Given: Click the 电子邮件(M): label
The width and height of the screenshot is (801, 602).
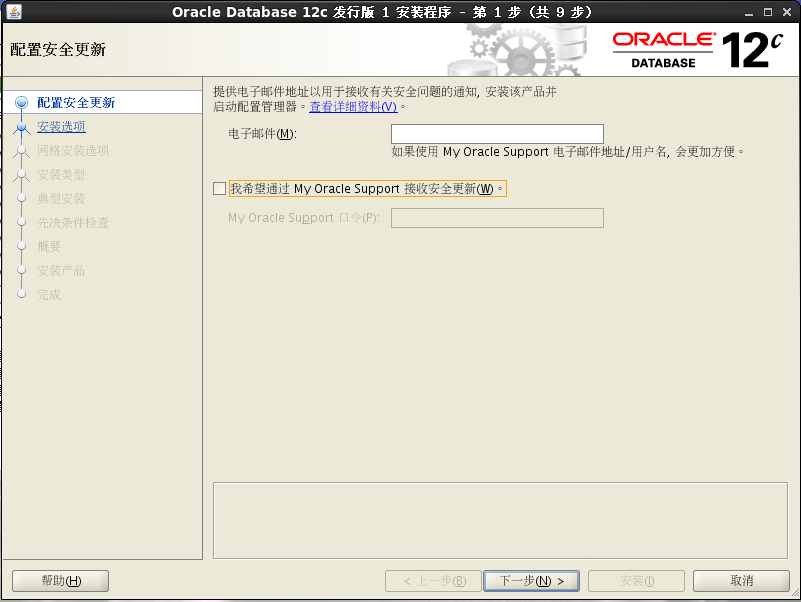Looking at the screenshot, I should 262,134.
